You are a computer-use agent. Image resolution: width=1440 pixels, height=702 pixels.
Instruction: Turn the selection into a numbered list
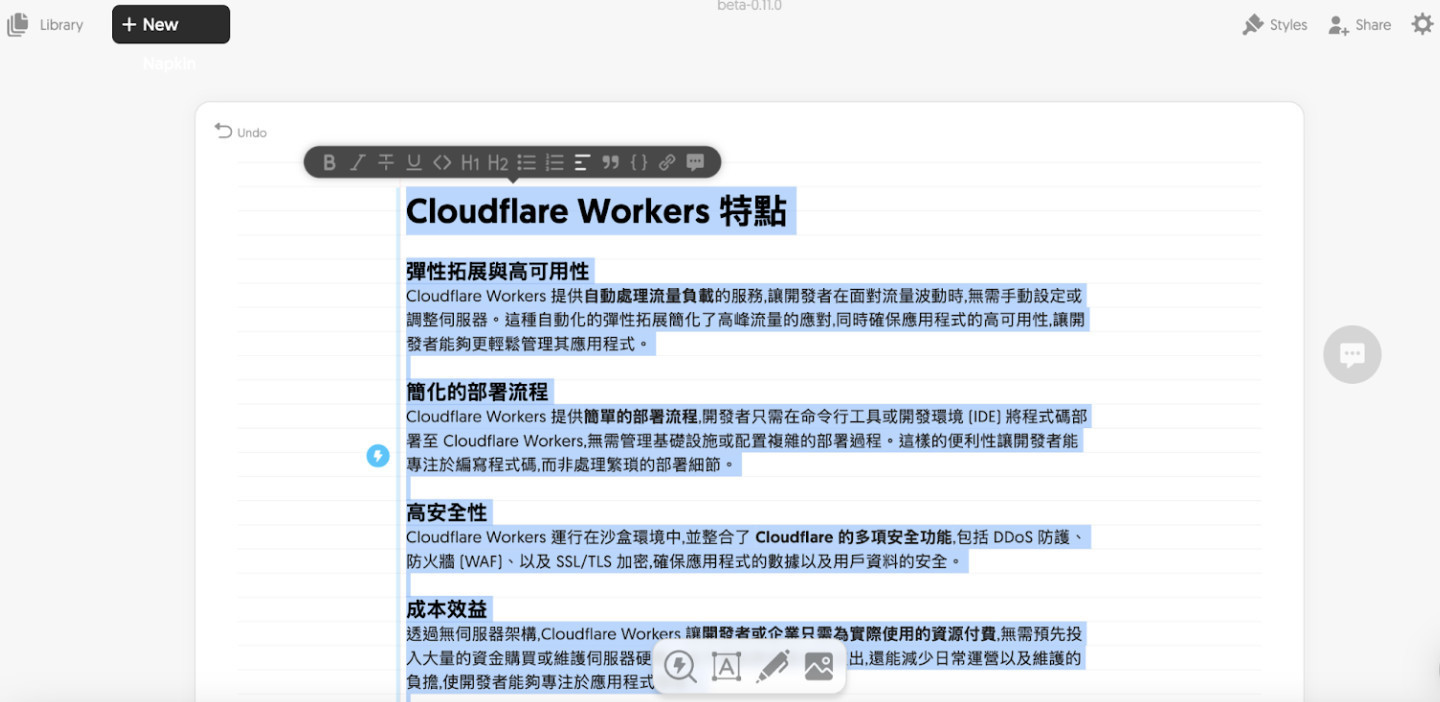pyautogui.click(x=555, y=162)
